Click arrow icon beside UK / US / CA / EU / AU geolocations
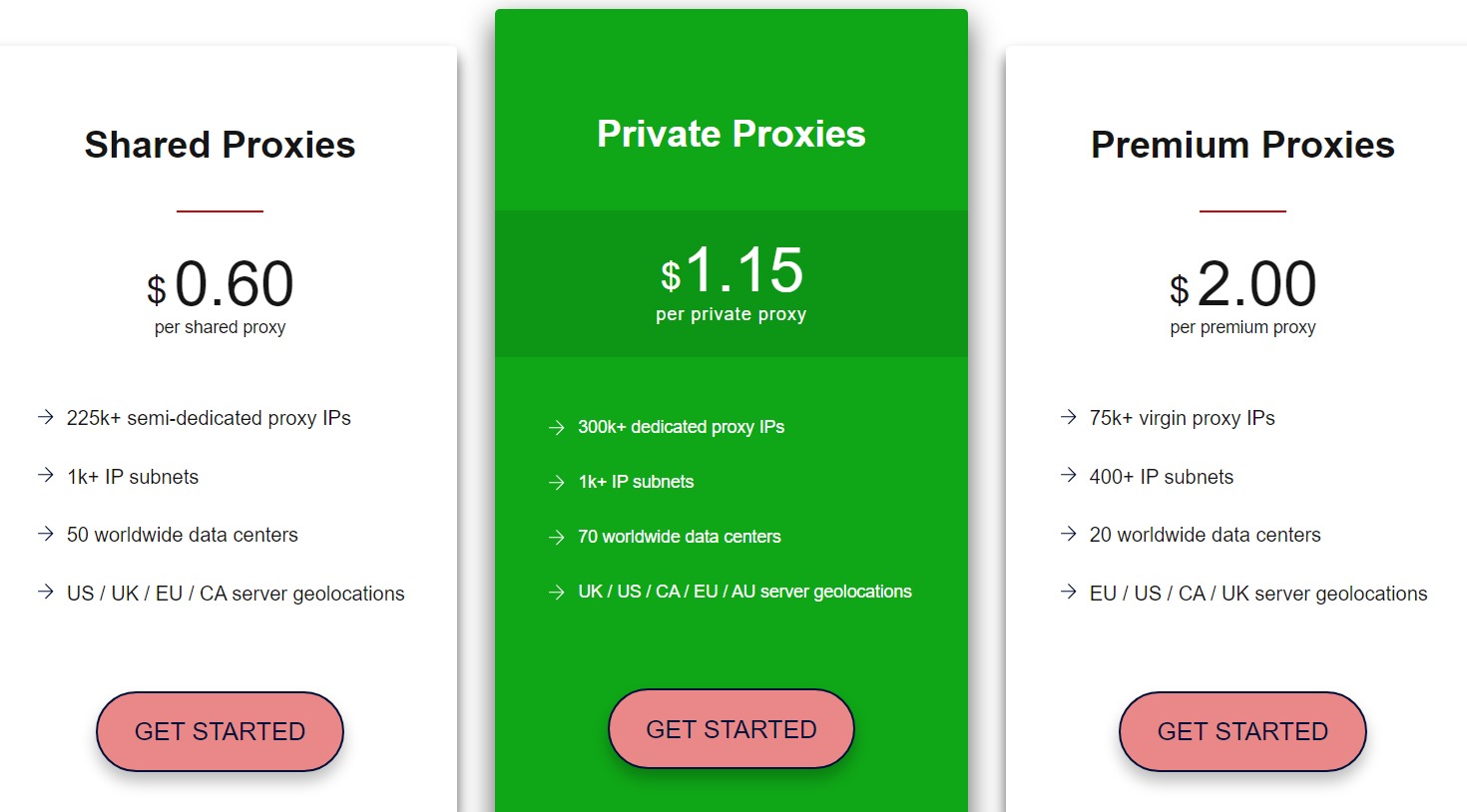 pyautogui.click(x=556, y=593)
